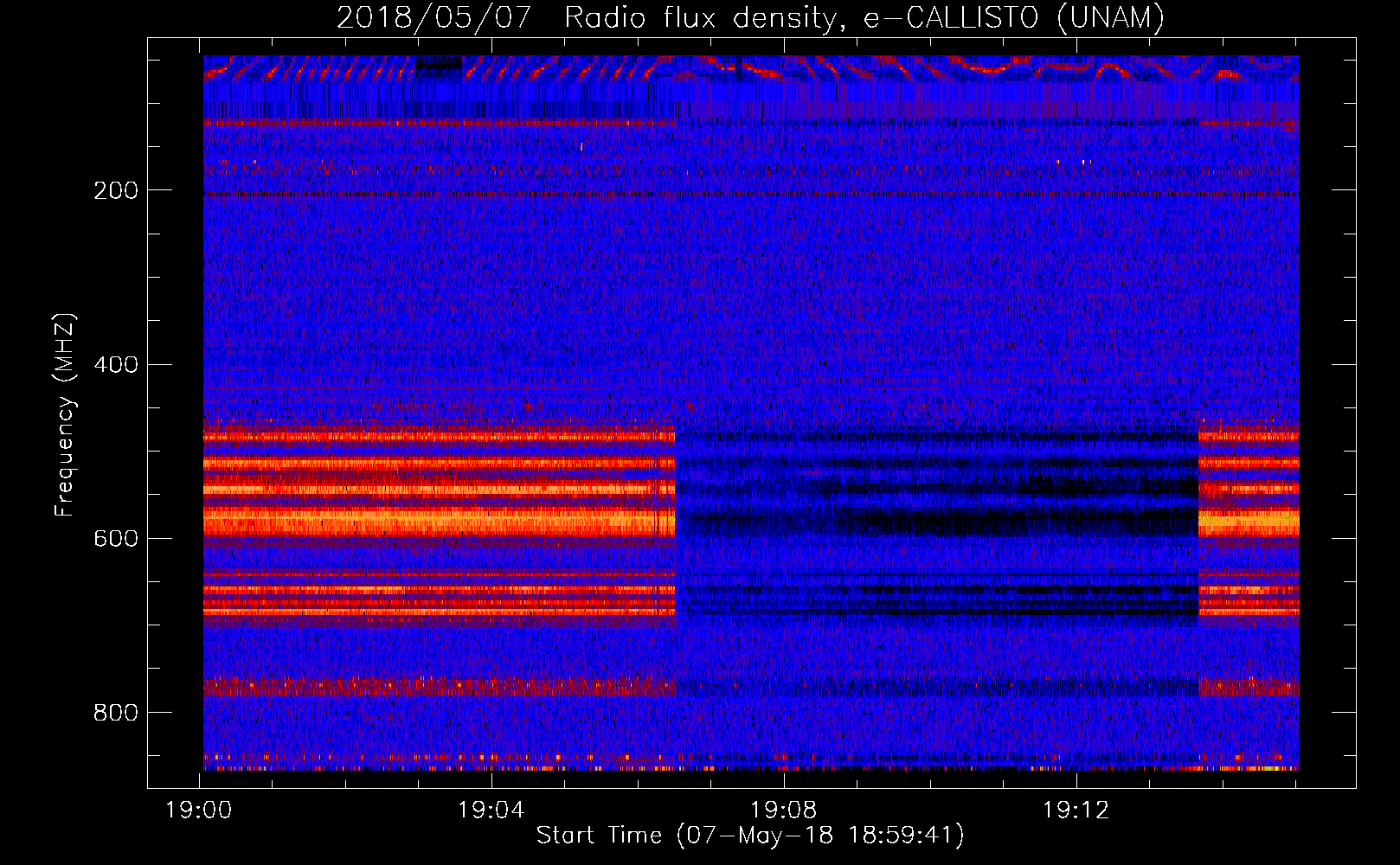Click the 19:04 time tick label
This screenshot has width=1400, height=865.
tap(491, 811)
